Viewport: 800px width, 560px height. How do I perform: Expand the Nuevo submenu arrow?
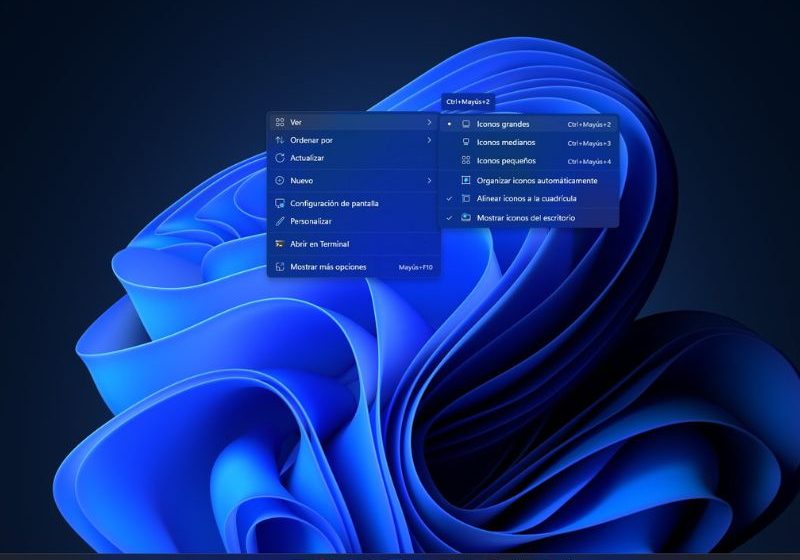pos(429,181)
